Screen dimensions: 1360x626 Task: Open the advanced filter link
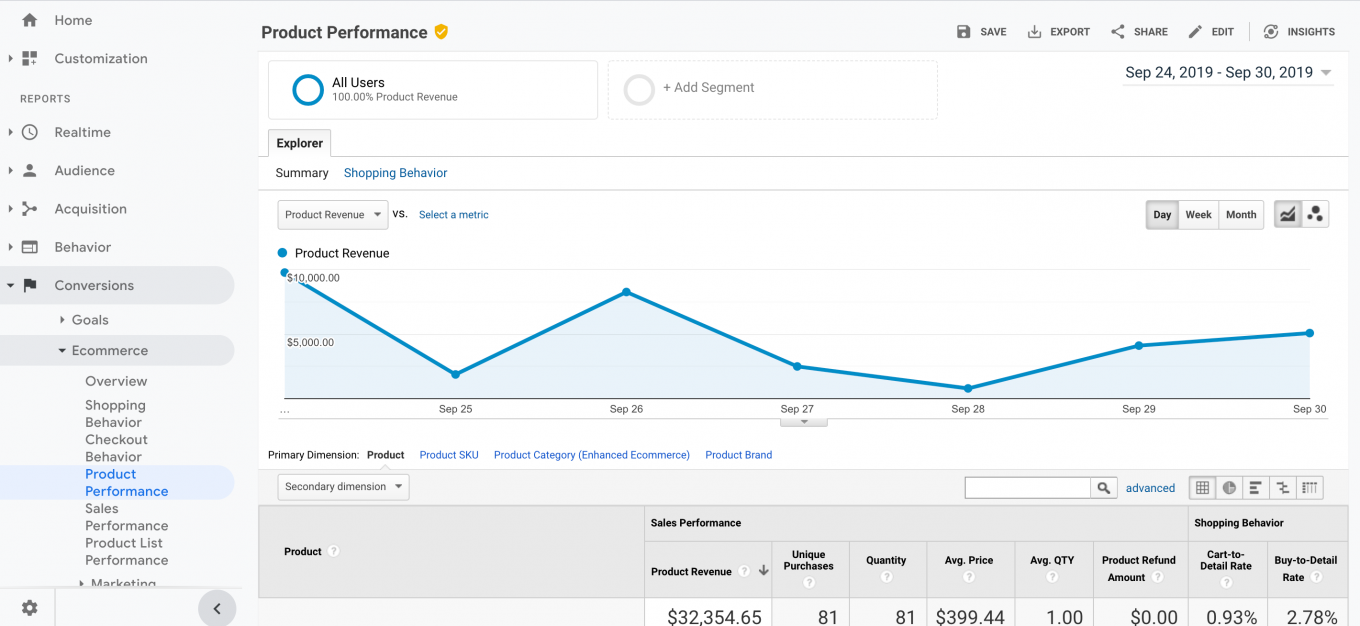1150,487
